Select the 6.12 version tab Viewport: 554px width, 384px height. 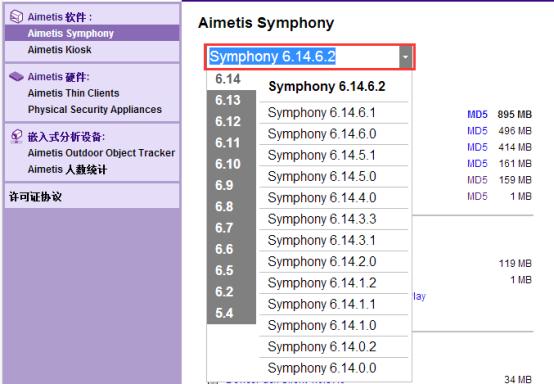[231, 122]
